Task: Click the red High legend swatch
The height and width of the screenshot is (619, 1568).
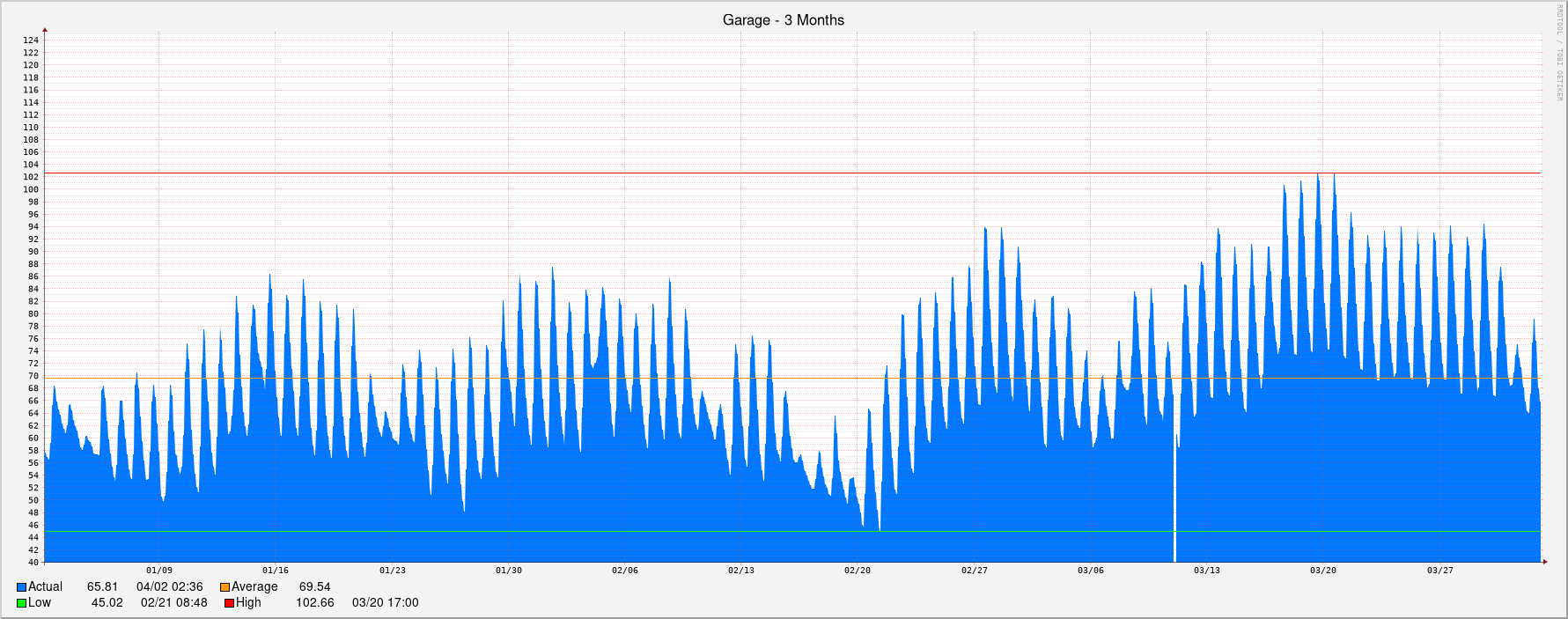Action: tap(229, 603)
